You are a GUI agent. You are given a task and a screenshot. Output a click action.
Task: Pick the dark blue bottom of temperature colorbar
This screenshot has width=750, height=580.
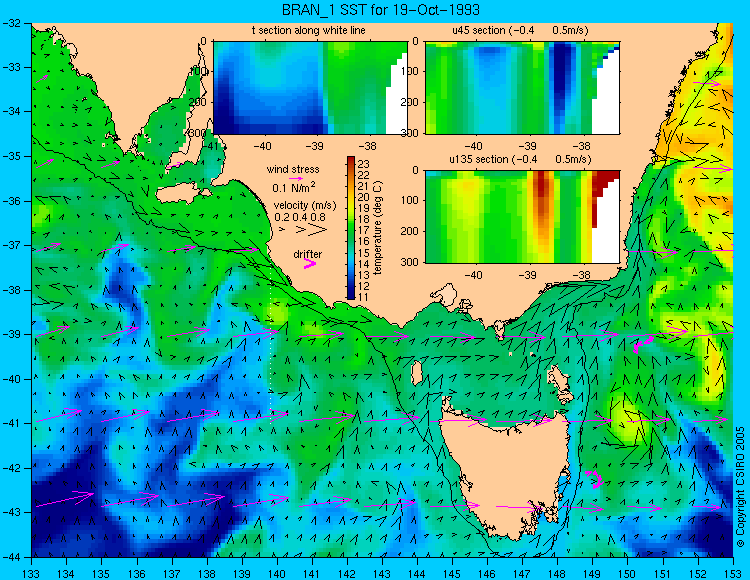pos(351,296)
